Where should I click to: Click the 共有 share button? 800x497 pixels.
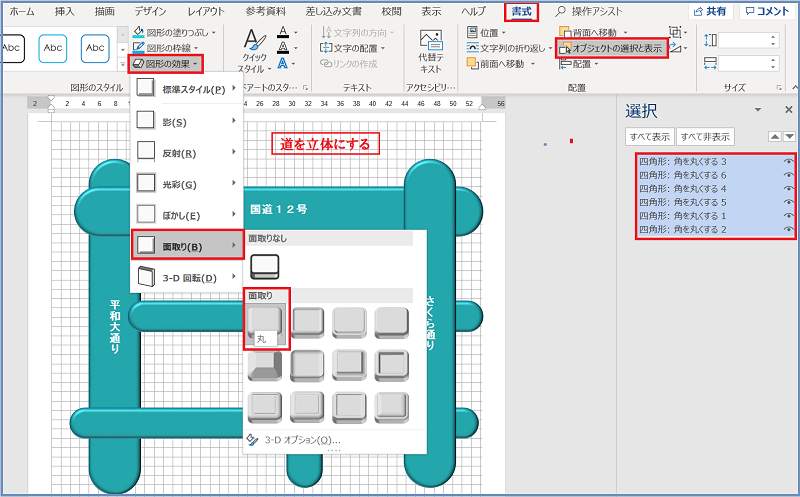pos(710,11)
